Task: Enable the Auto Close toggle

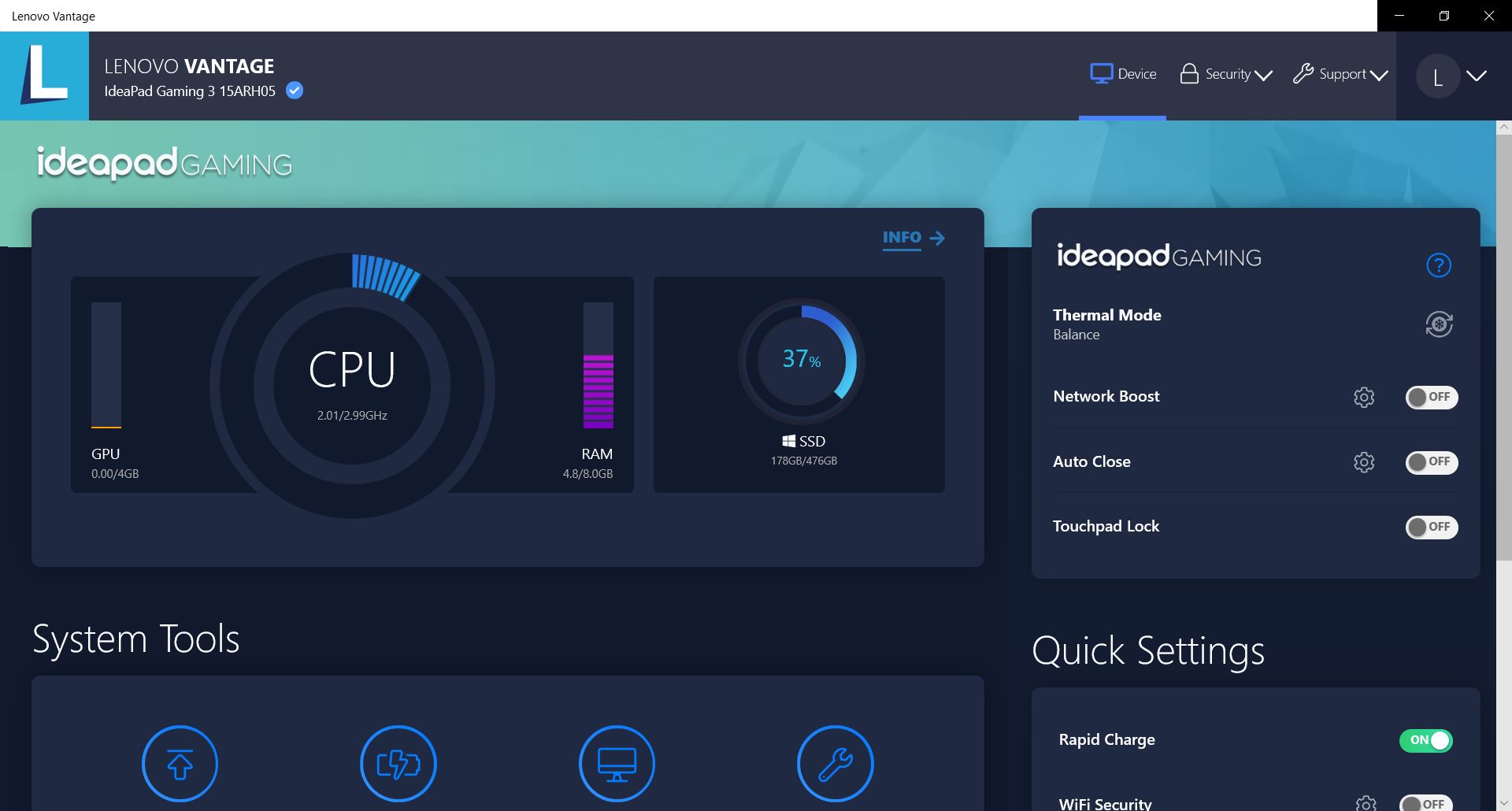Action: click(x=1431, y=462)
